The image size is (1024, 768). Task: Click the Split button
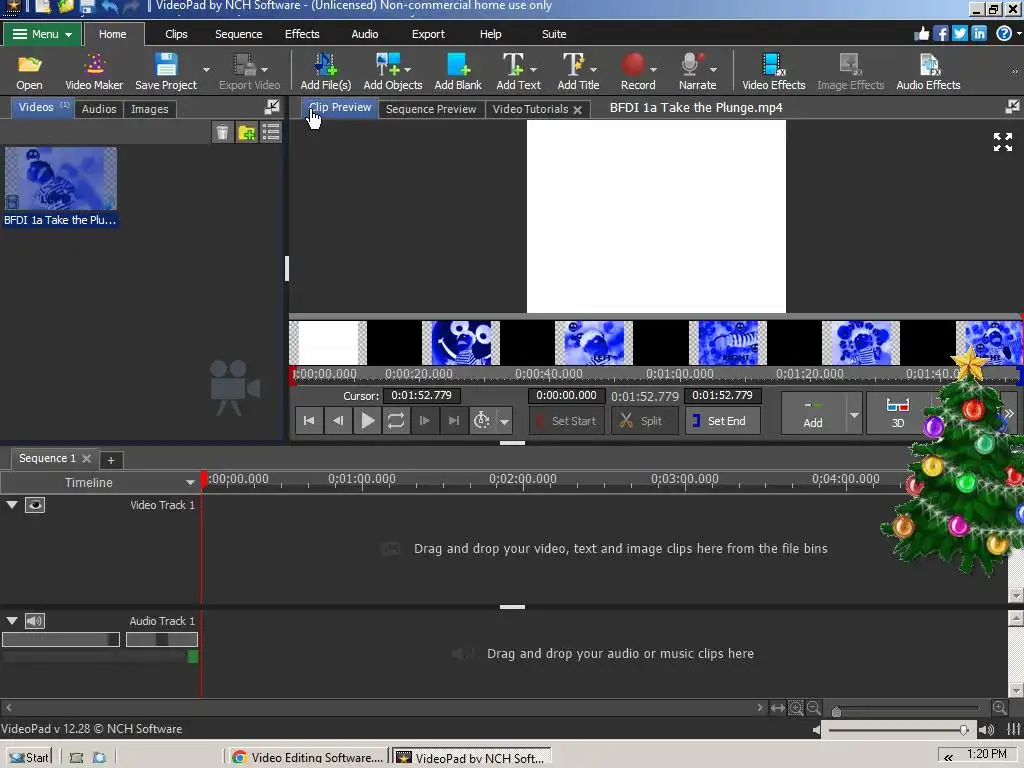(643, 421)
